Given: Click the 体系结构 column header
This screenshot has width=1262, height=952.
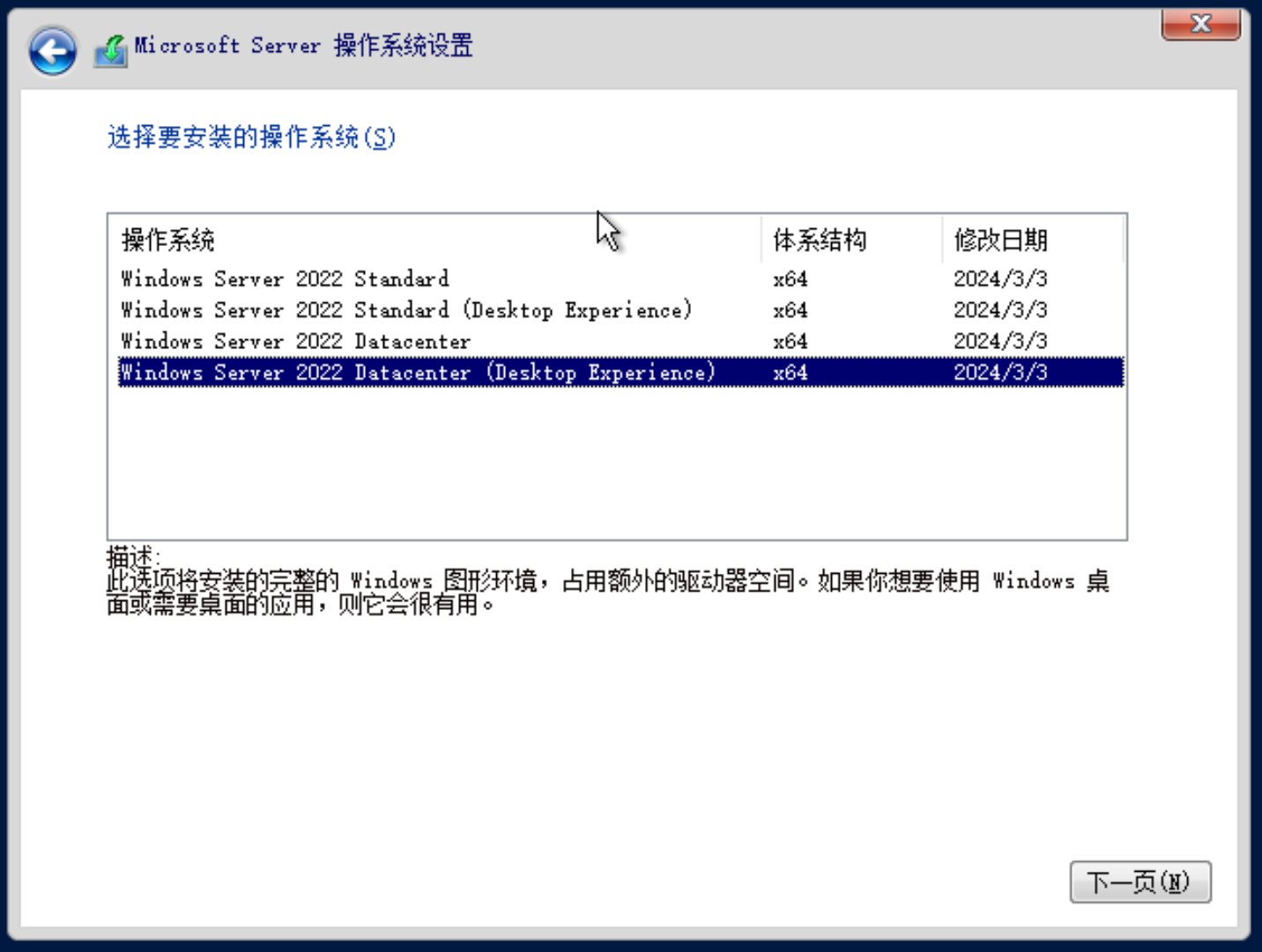Looking at the screenshot, I should click(x=852, y=240).
